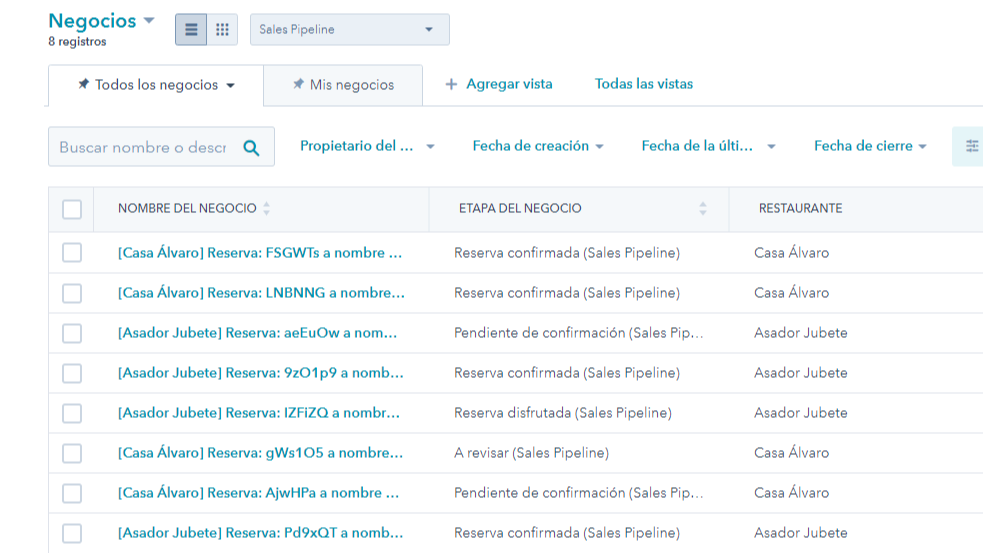
Task: Expand Fecha de cierre filter
Action: point(869,146)
